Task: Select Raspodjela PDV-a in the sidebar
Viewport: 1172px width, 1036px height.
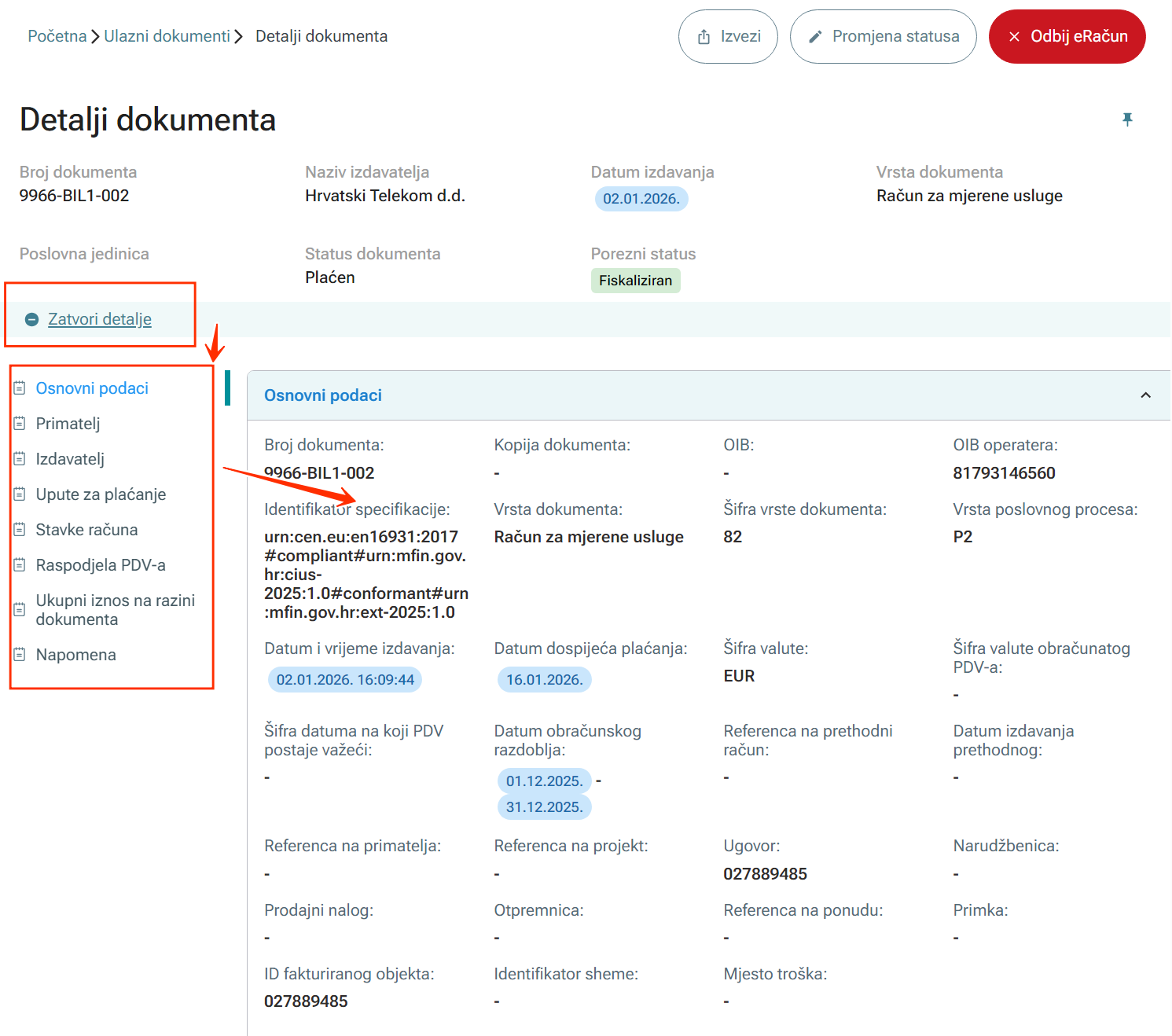Action: coord(101,565)
